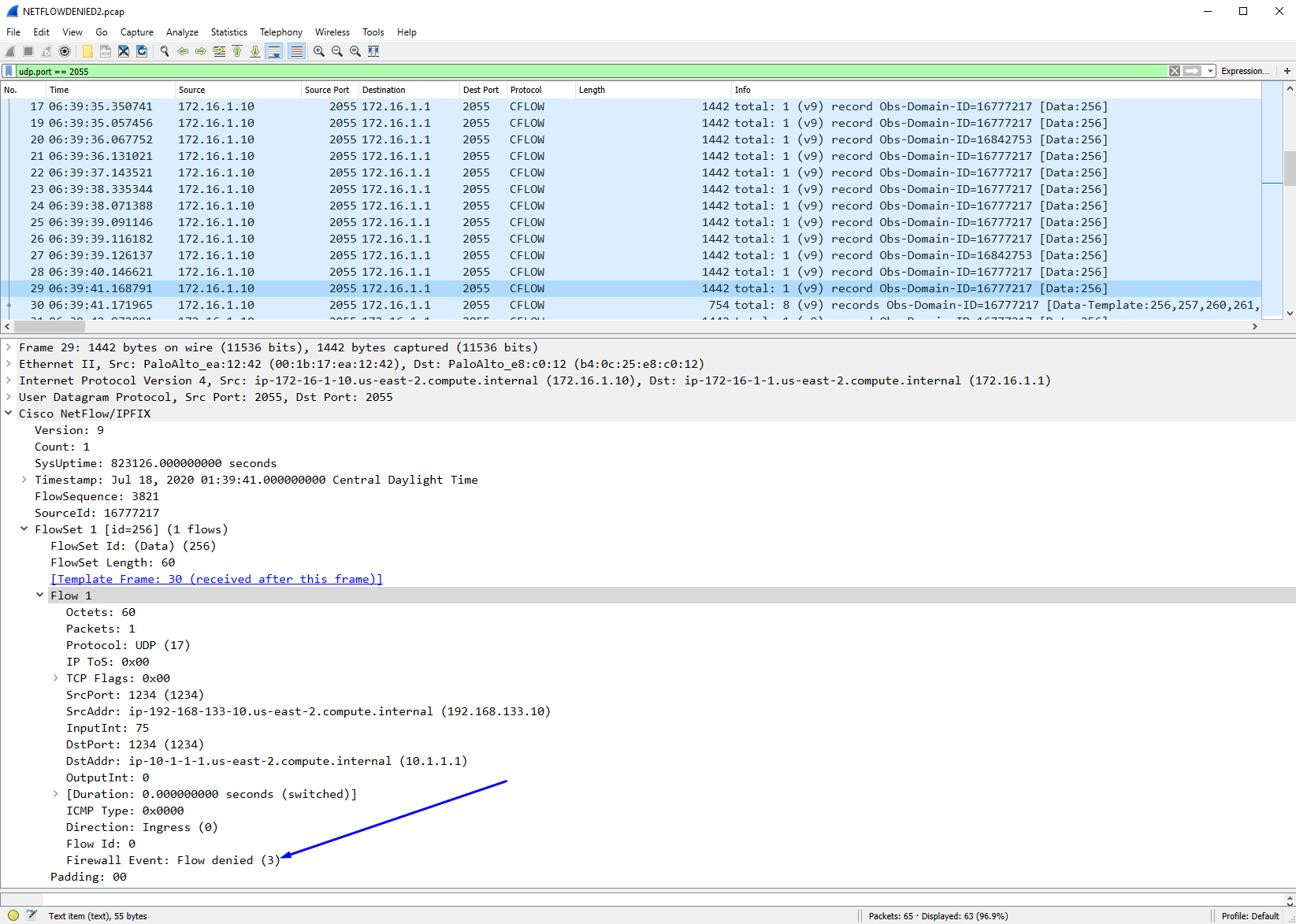This screenshot has width=1296, height=924.
Task: Reload this capture file
Action: click(142, 51)
